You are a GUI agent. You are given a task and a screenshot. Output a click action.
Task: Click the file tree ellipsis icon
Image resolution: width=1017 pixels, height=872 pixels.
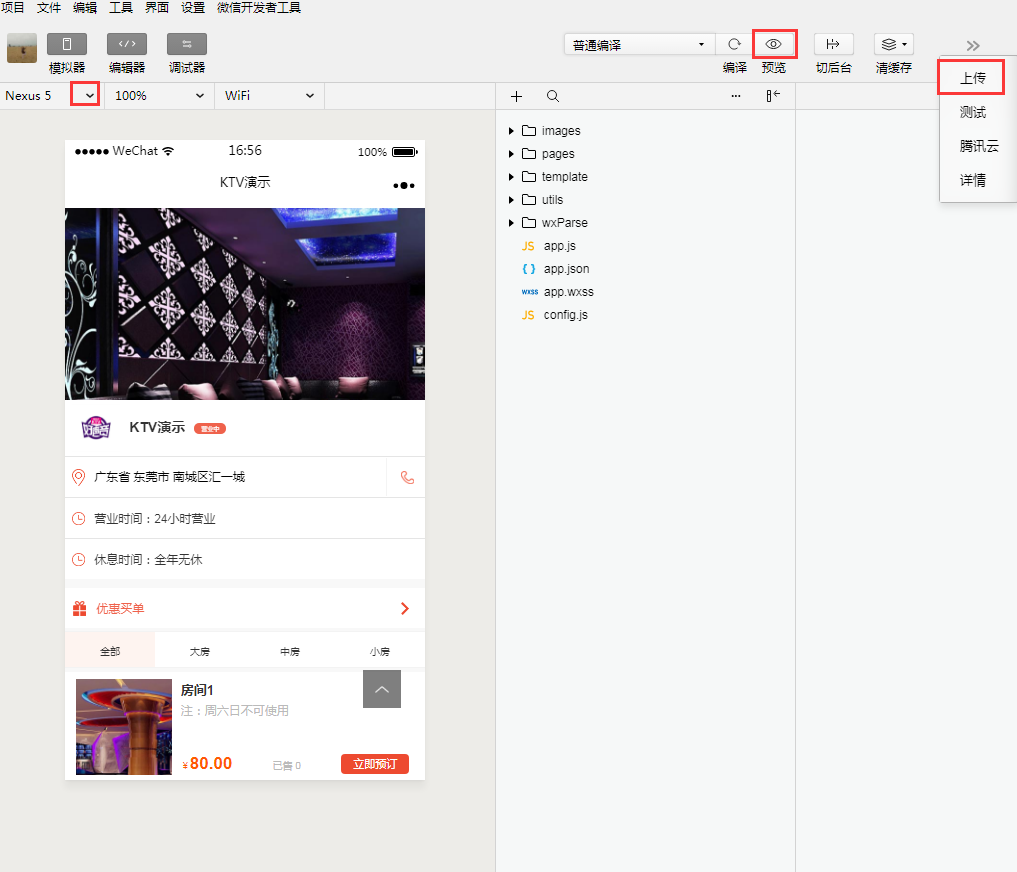(736, 96)
